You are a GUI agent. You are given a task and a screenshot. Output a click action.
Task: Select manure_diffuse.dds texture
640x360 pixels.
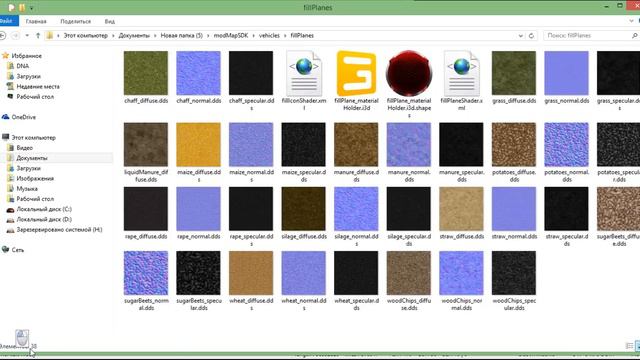pyautogui.click(x=356, y=144)
